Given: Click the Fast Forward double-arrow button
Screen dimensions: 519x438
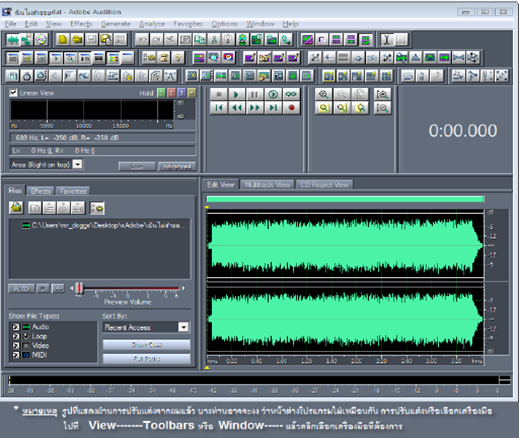Looking at the screenshot, I should 254,108.
